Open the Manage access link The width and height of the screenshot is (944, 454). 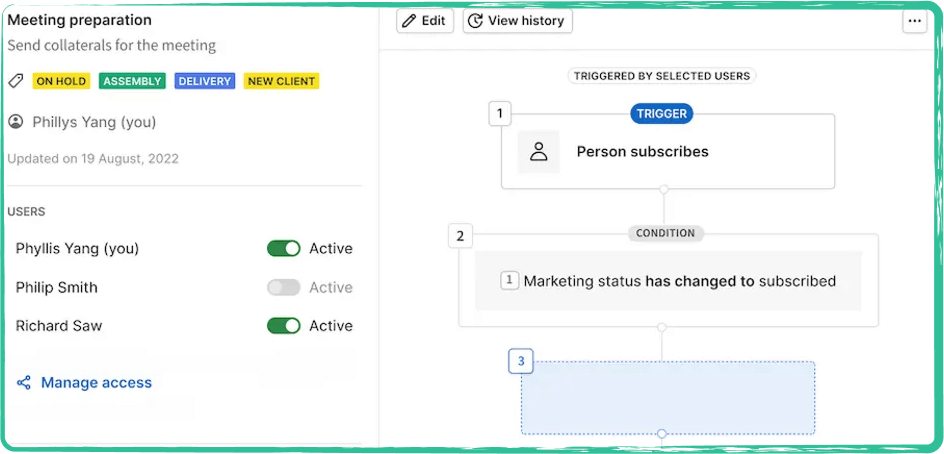[x=96, y=383]
